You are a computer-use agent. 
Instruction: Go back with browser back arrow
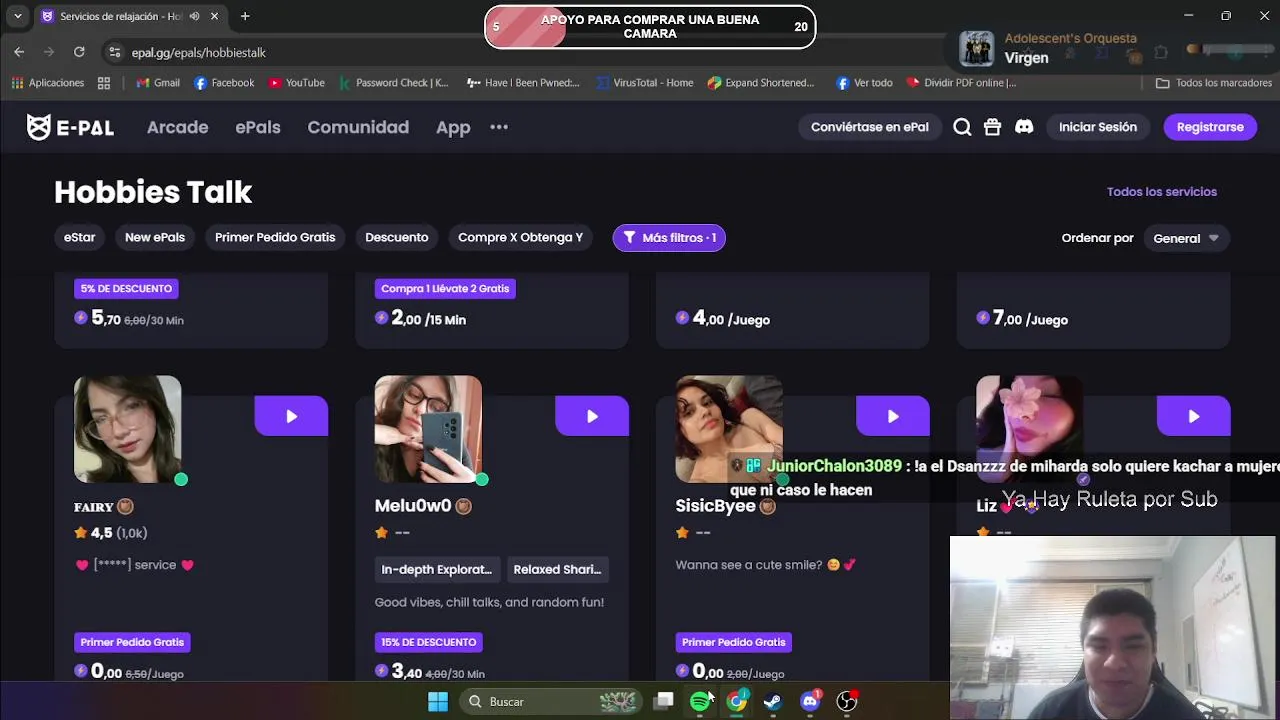[x=19, y=52]
